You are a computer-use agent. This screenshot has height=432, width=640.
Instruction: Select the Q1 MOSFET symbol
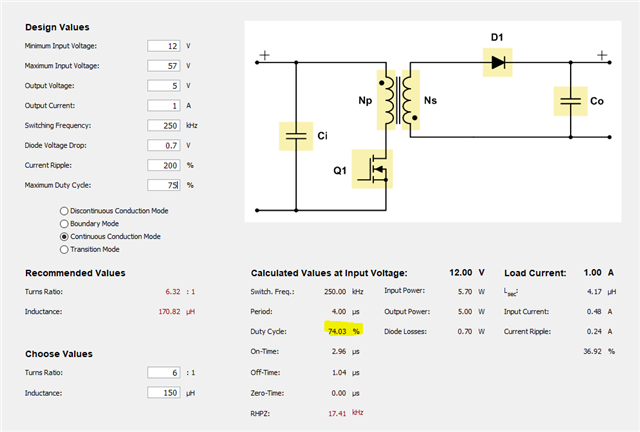tap(372, 169)
